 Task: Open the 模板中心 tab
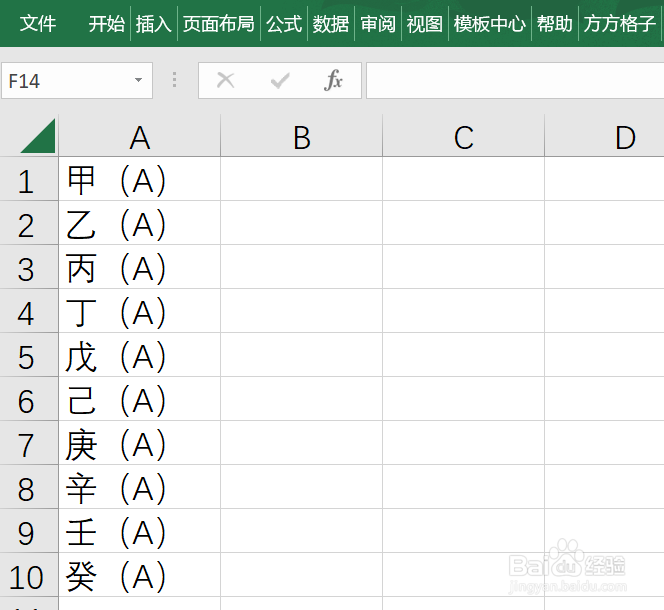490,23
